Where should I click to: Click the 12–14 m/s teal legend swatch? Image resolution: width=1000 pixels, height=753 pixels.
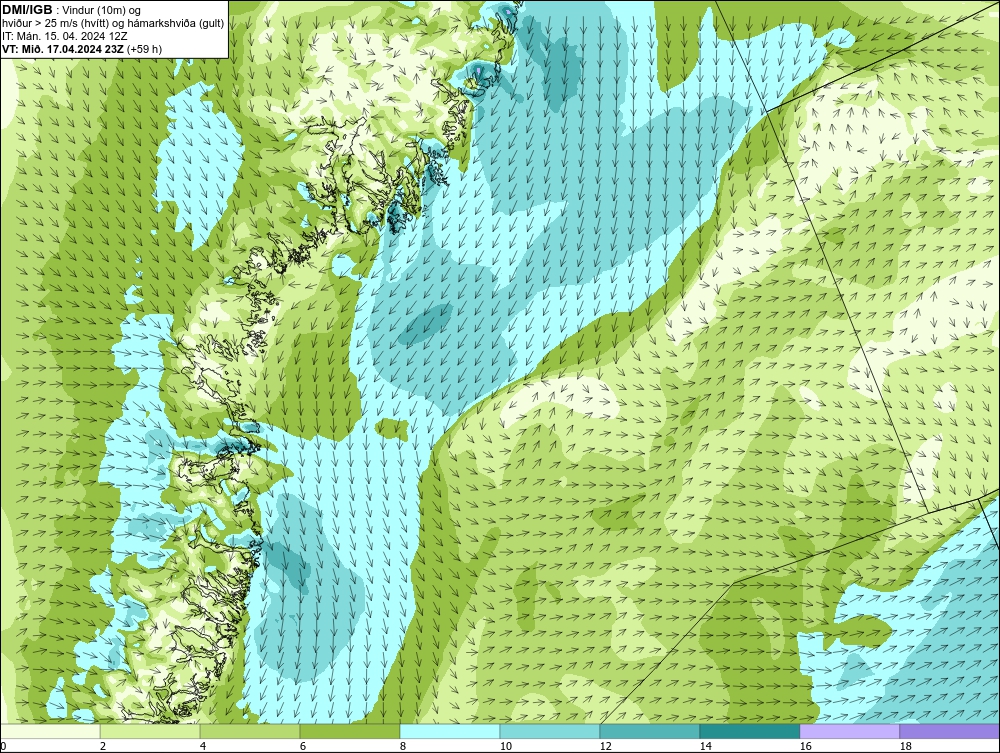tap(650, 731)
